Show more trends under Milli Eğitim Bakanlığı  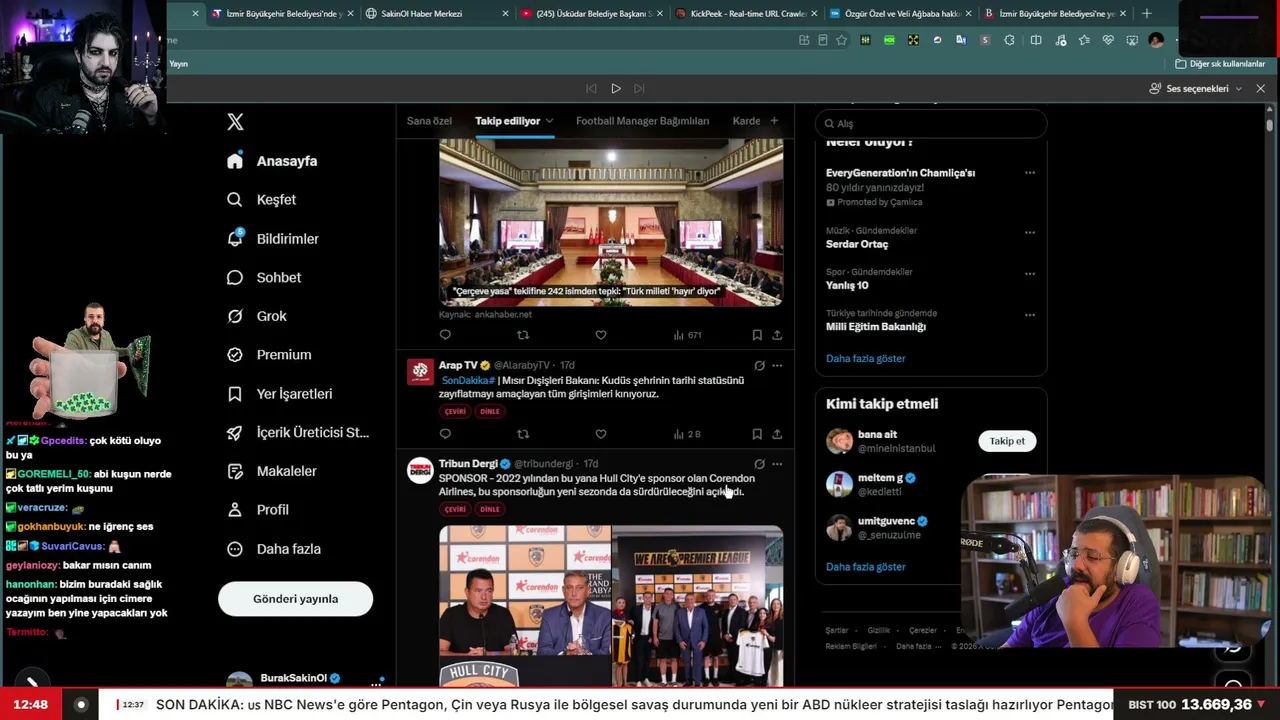click(x=865, y=358)
